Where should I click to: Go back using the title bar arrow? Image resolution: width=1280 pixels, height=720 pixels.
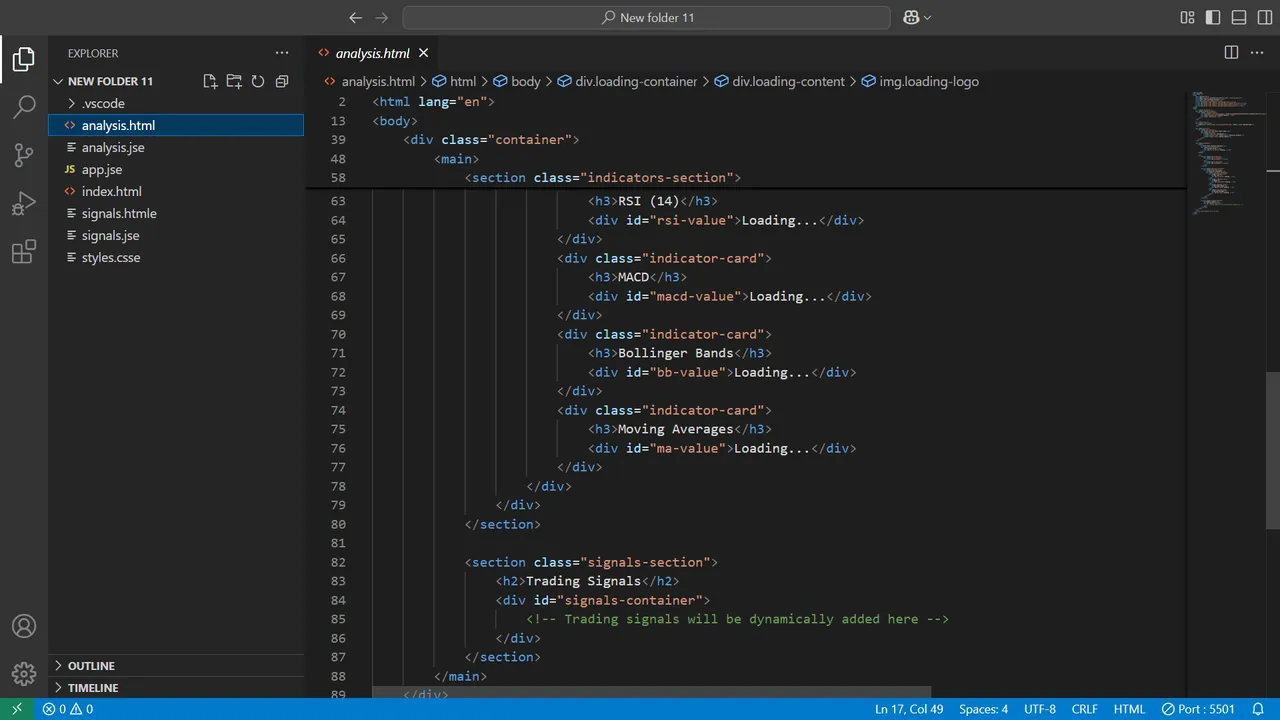coord(356,18)
